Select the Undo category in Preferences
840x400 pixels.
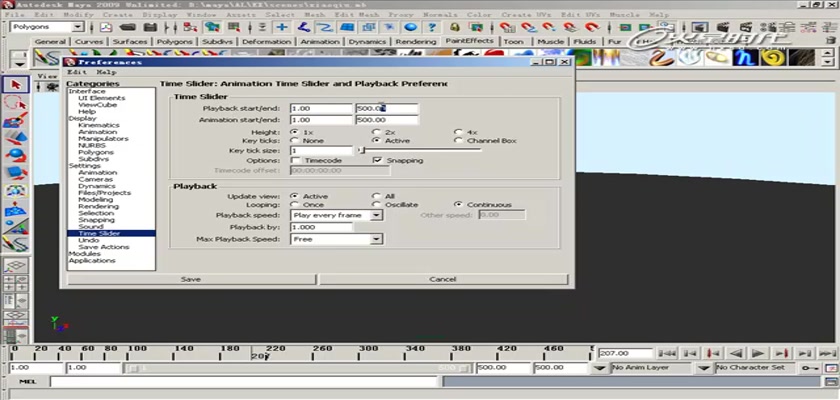point(89,240)
